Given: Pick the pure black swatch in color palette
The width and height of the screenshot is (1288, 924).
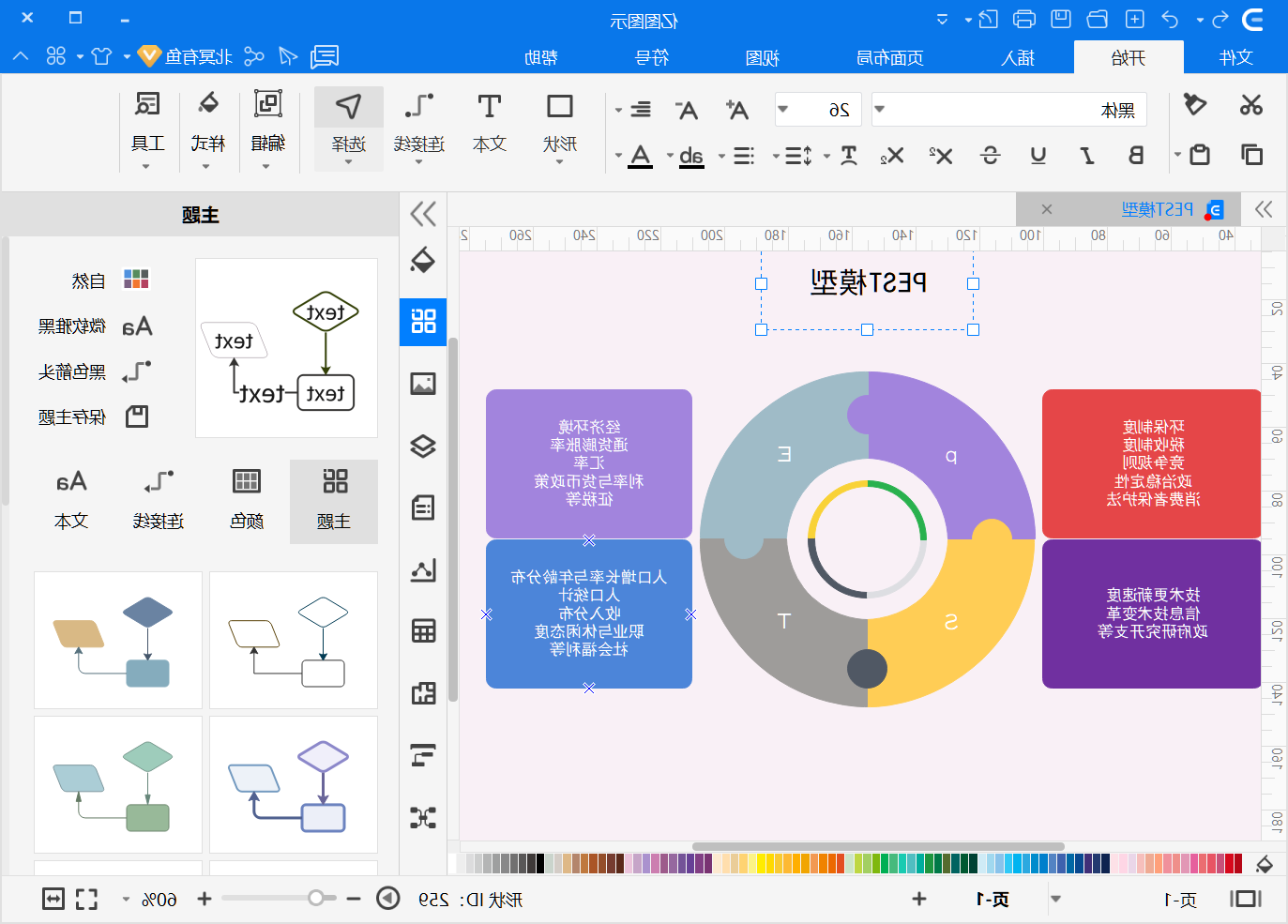Looking at the screenshot, I should point(538,863).
